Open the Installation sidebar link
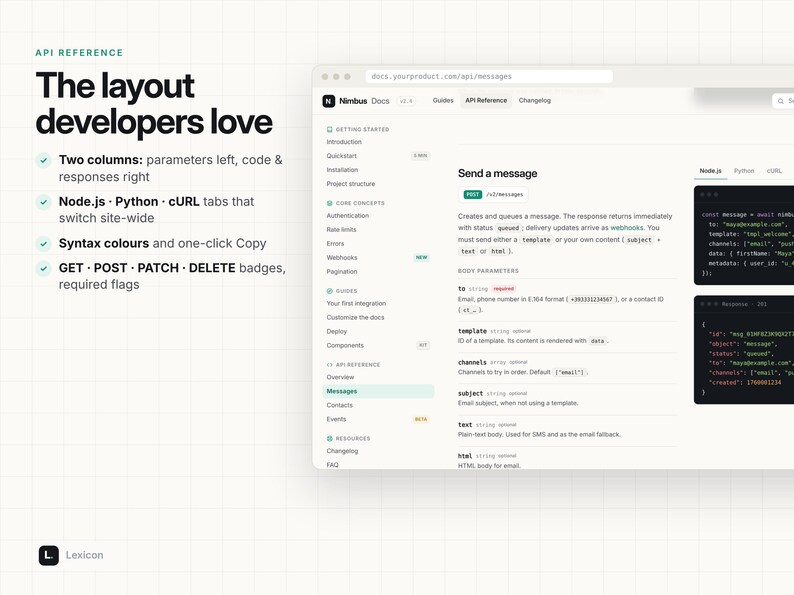 [342, 170]
